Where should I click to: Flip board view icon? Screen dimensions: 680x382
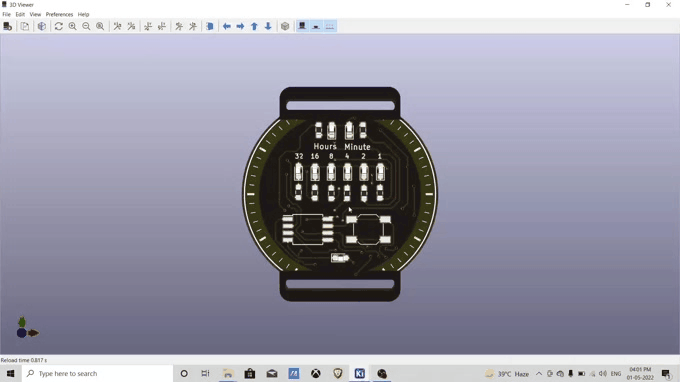click(210, 26)
